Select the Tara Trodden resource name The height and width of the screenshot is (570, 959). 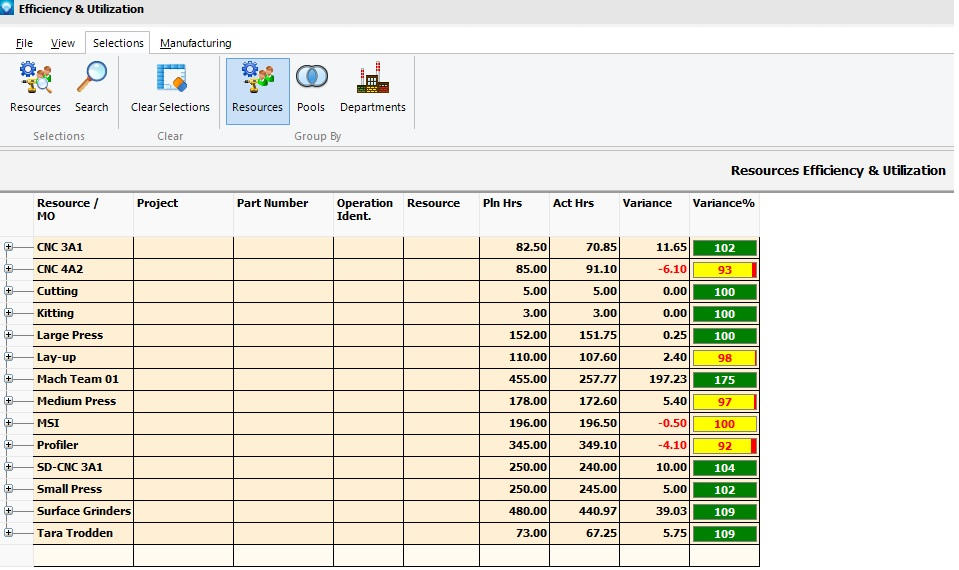point(75,533)
